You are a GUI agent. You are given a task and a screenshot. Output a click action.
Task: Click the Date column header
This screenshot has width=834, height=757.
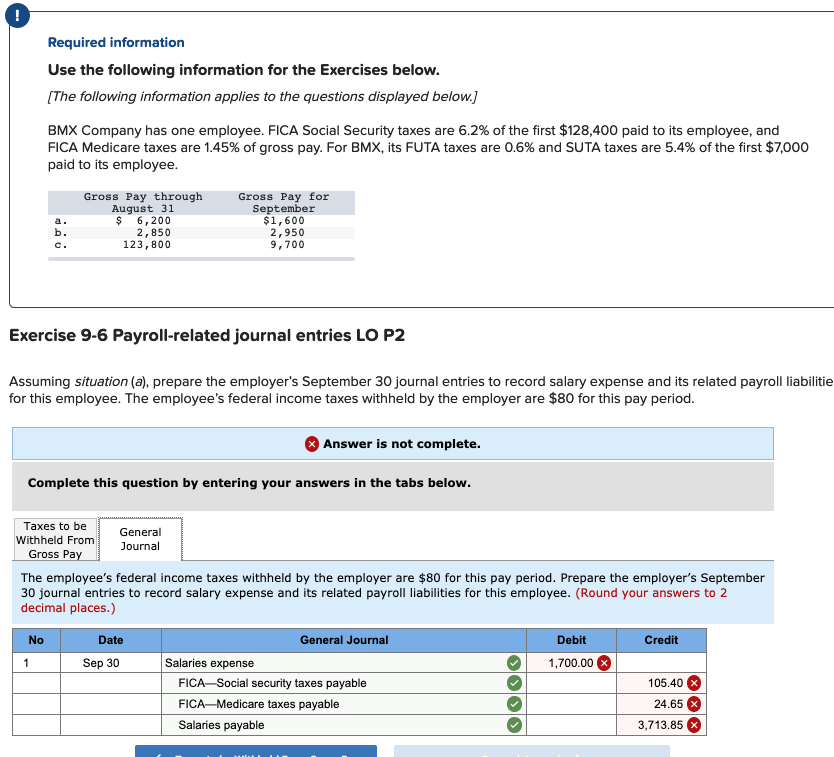[111, 640]
